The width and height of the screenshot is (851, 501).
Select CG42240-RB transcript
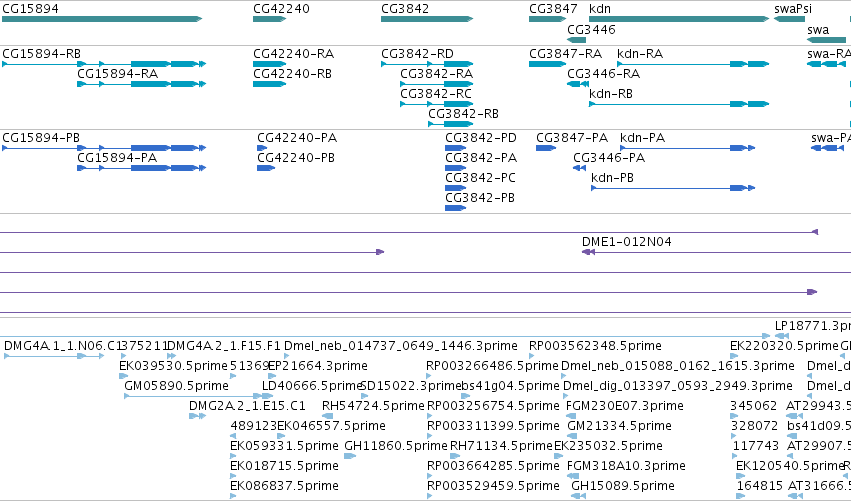(269, 84)
